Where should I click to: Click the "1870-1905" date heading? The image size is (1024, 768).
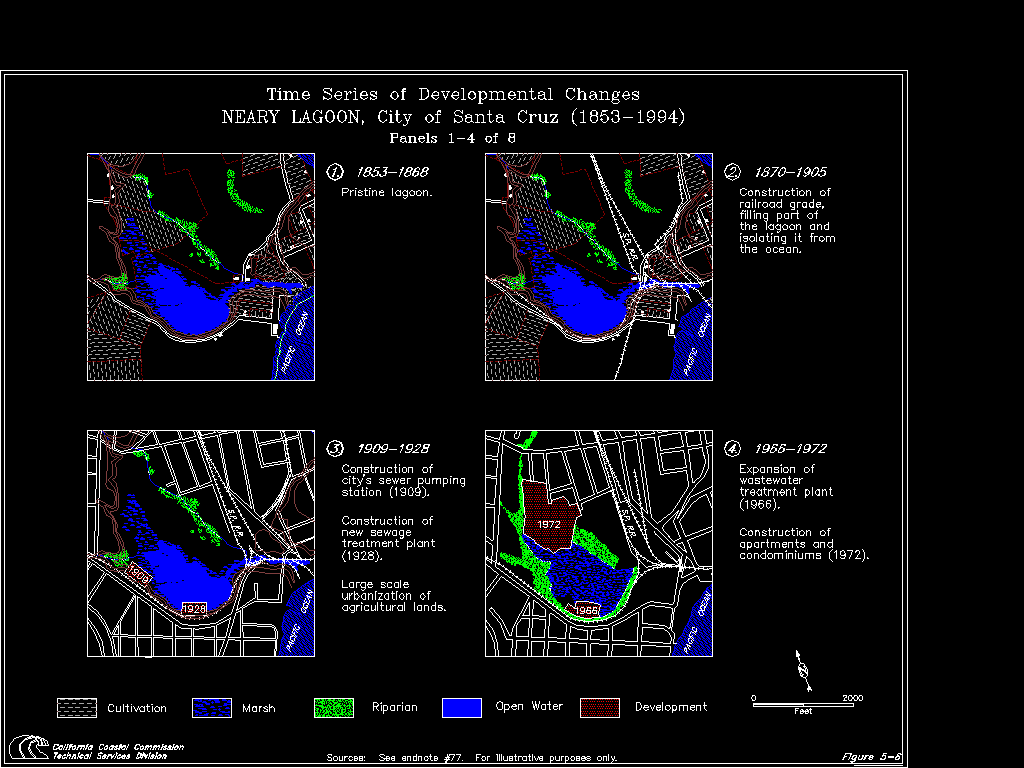point(790,172)
